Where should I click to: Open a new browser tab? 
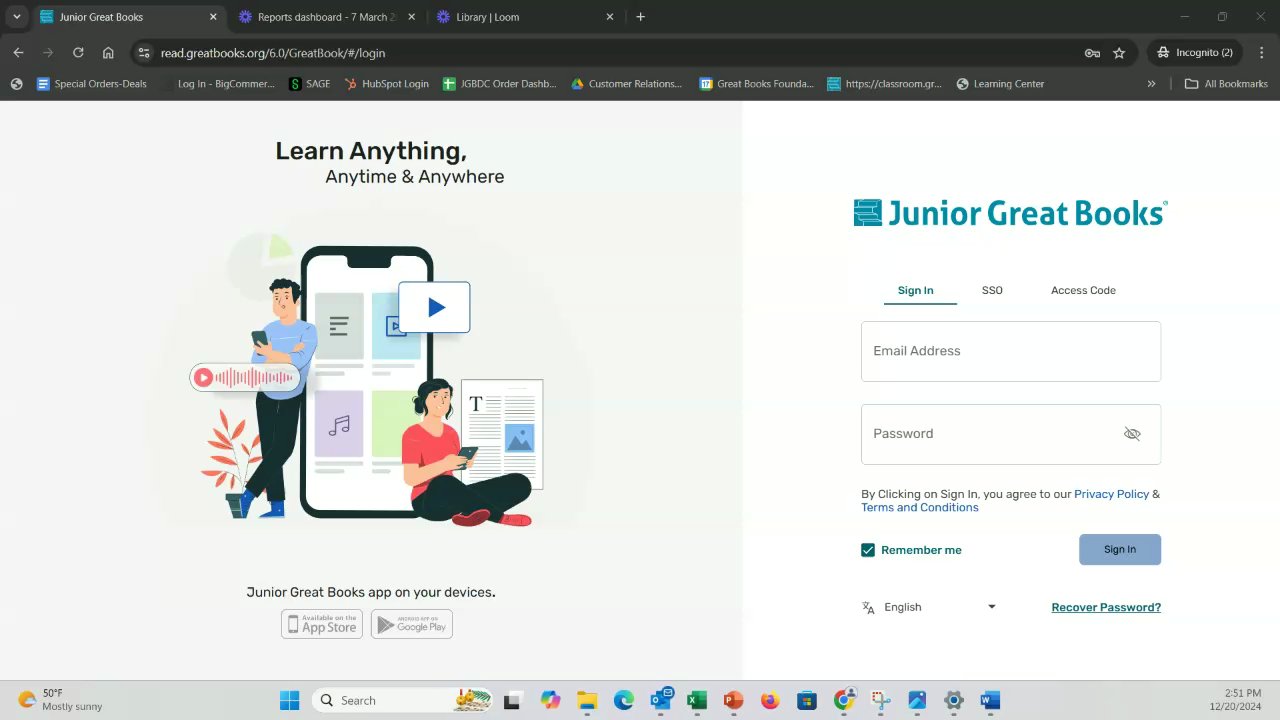tap(640, 17)
